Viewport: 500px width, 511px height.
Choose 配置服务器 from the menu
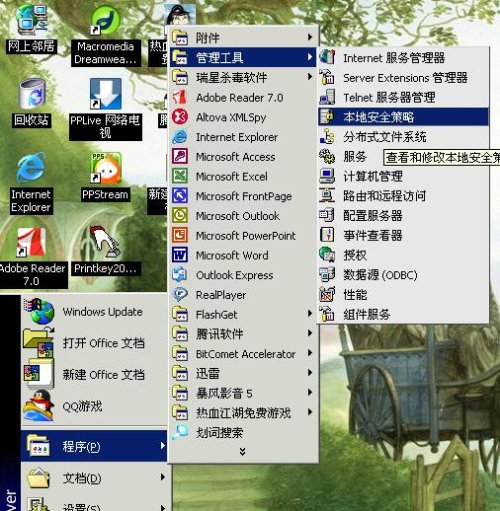pyautogui.click(x=403, y=215)
